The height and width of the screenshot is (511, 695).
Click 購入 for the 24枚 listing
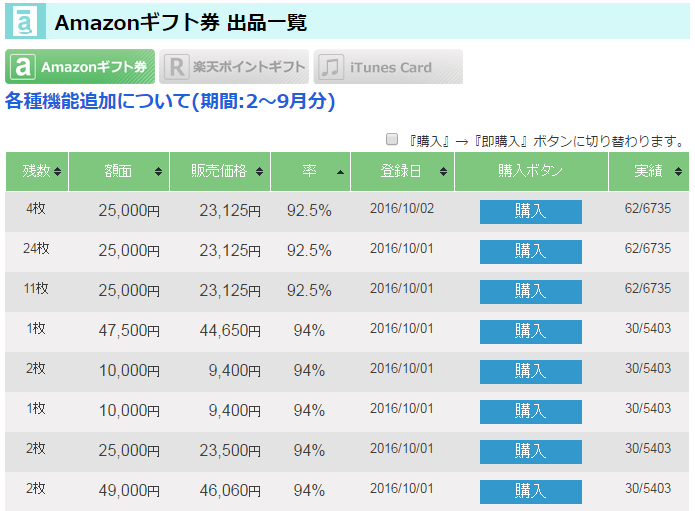click(x=531, y=252)
